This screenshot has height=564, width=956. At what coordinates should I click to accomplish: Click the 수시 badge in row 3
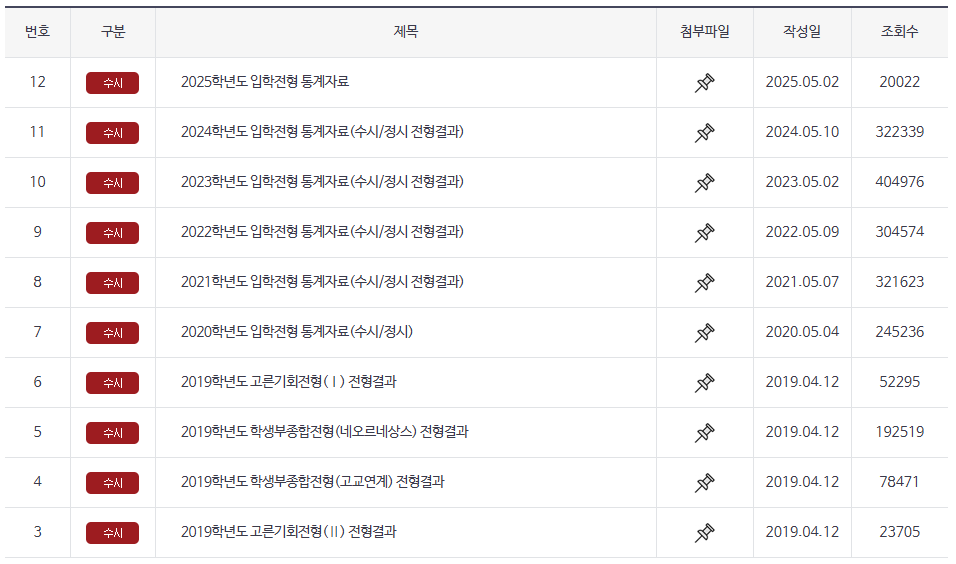[x=112, y=533]
